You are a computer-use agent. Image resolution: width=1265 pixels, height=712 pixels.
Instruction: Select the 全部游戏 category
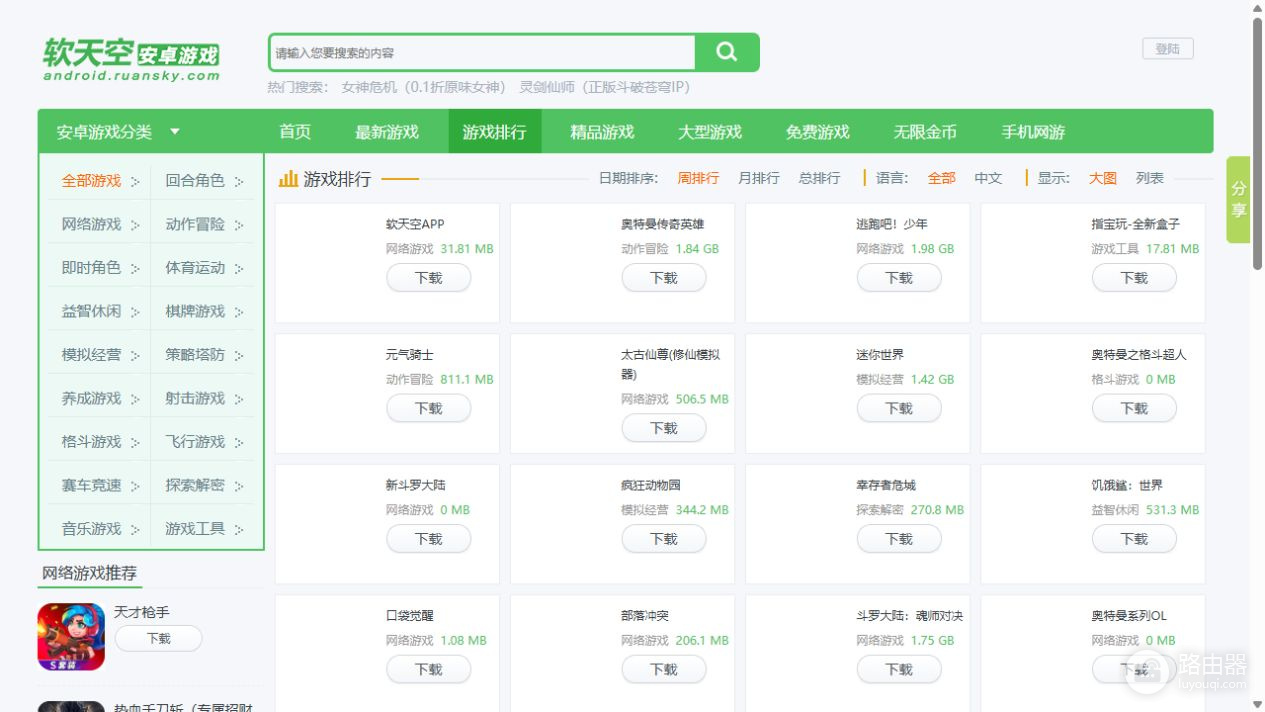click(x=92, y=181)
